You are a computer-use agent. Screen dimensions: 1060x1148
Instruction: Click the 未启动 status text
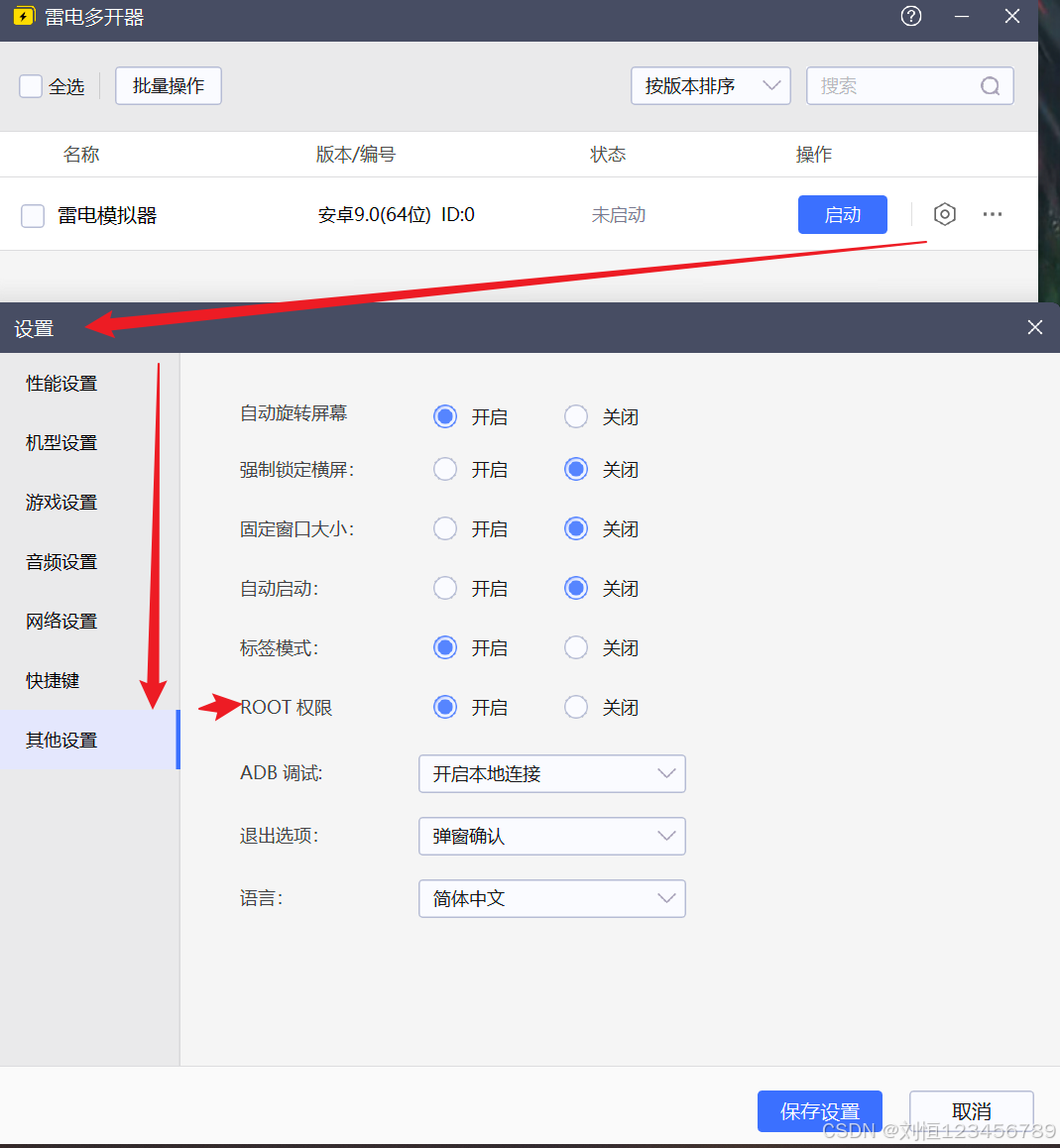coord(619,214)
